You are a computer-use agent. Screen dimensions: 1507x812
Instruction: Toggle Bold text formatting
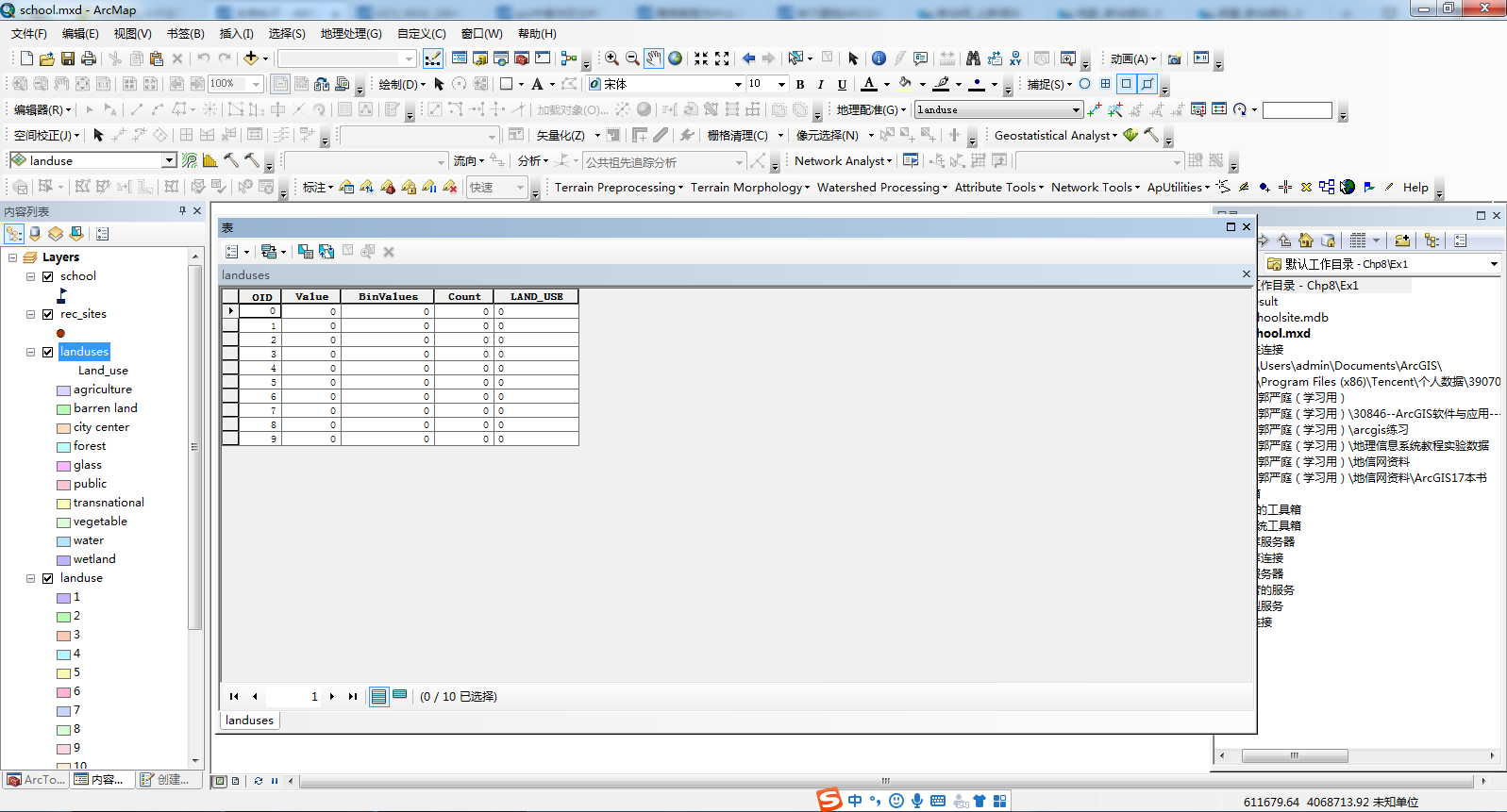coord(800,85)
